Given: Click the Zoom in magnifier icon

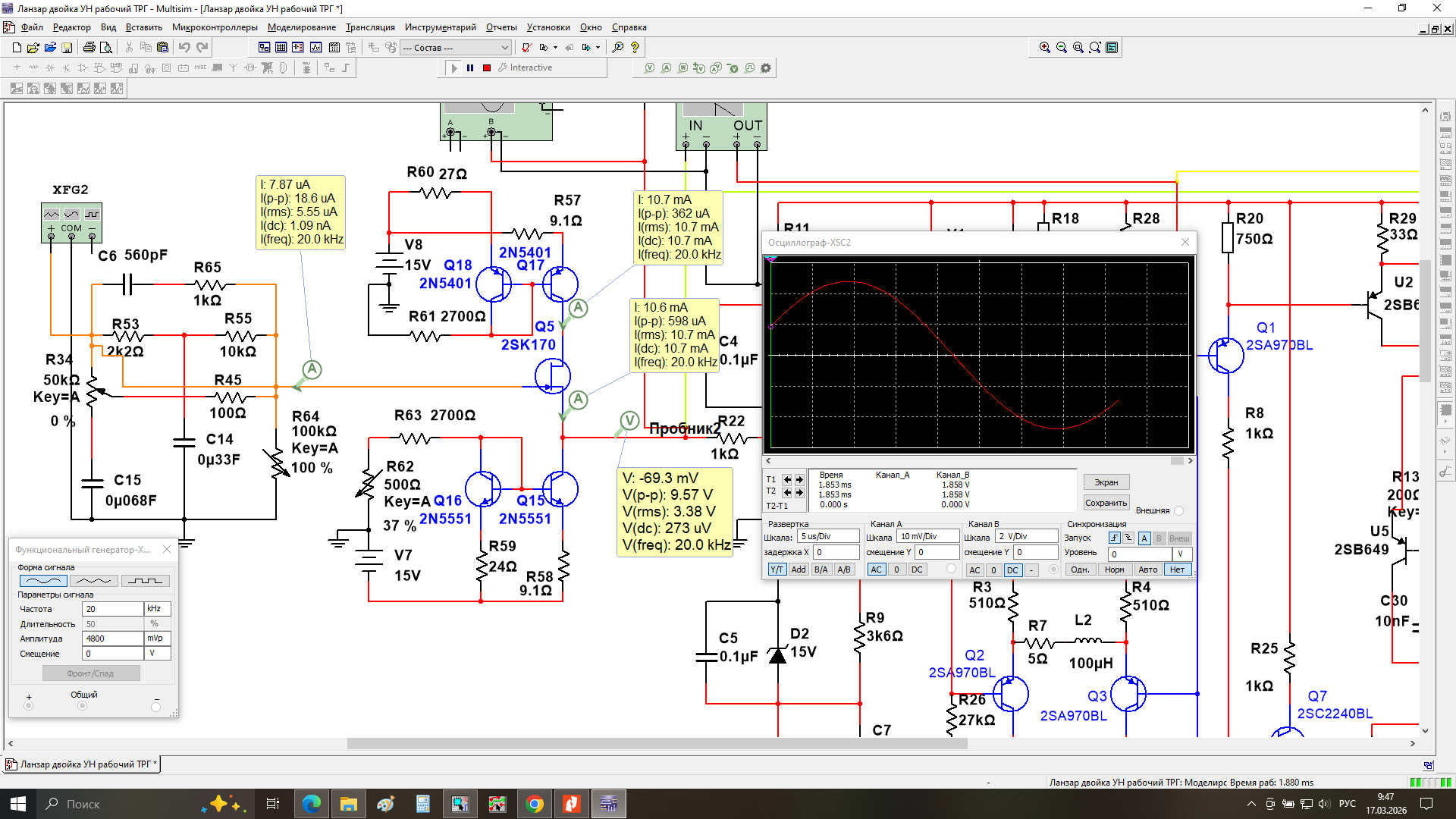Looking at the screenshot, I should tap(1044, 47).
